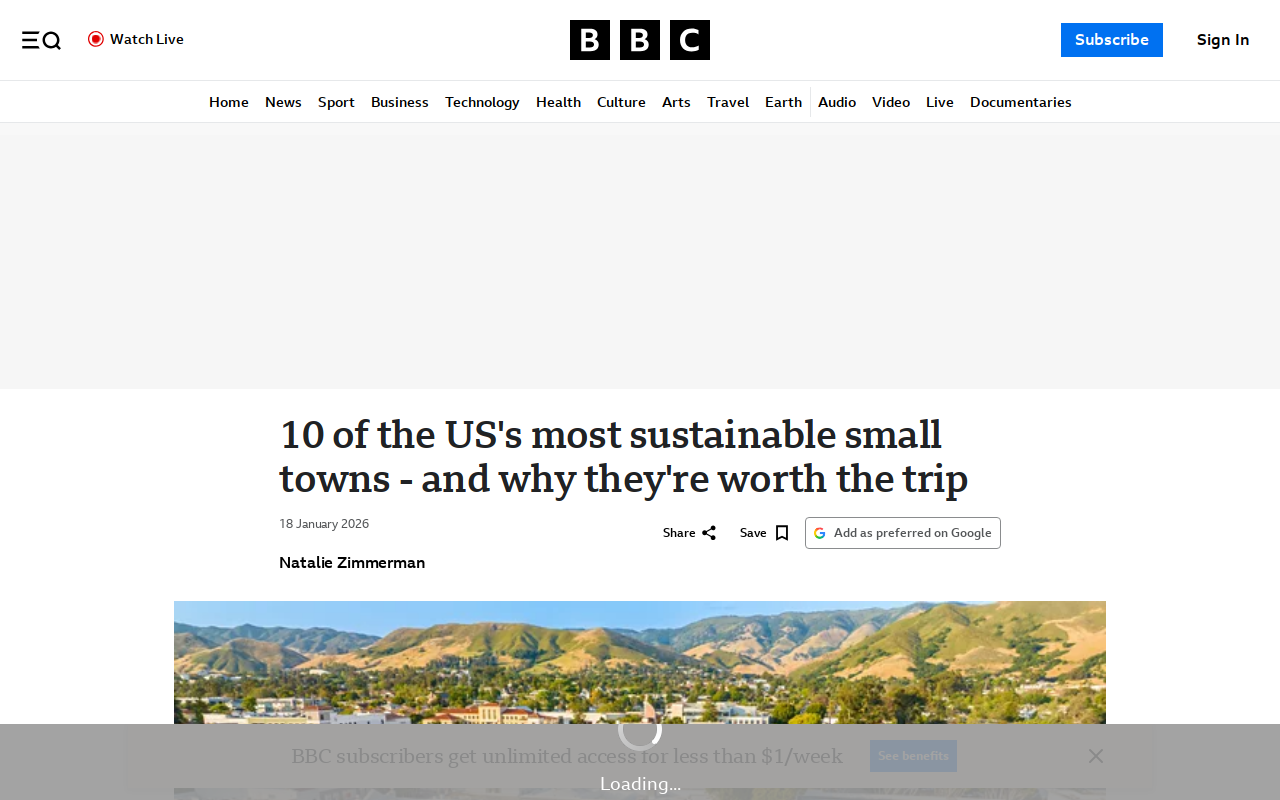
Task: Go to the Technology section
Action: tap(482, 102)
